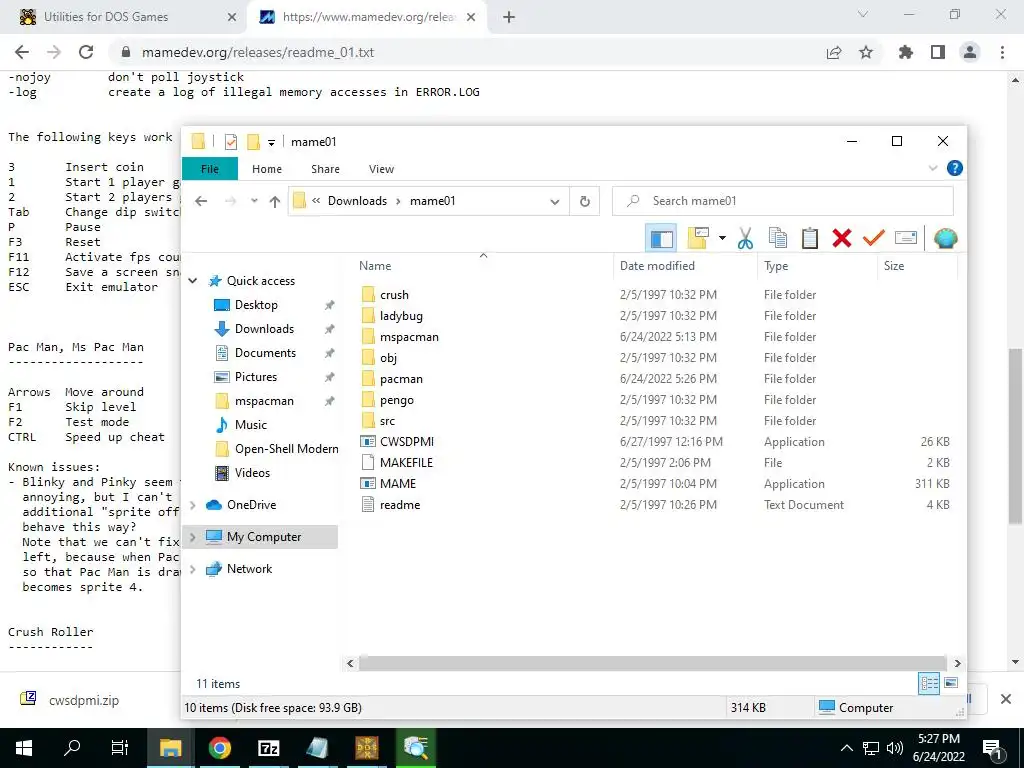The width and height of the screenshot is (1024, 768).
Task: Go back in the Explorer window
Action: point(201,201)
